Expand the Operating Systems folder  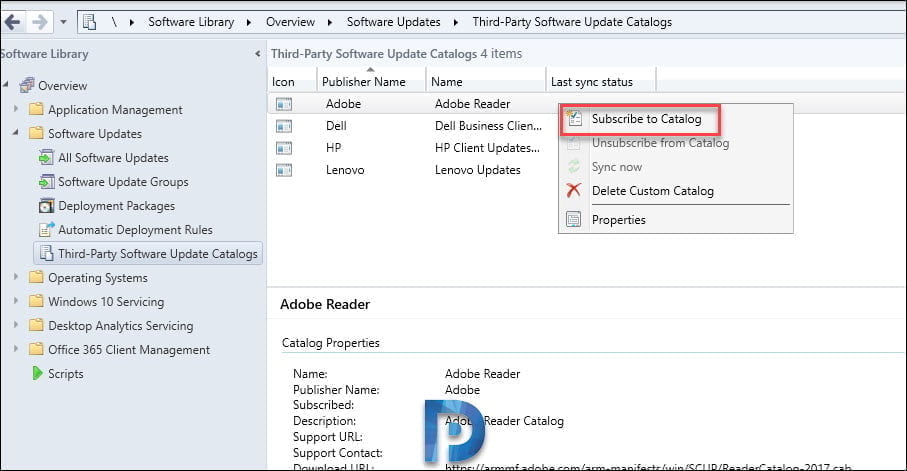(x=16, y=277)
